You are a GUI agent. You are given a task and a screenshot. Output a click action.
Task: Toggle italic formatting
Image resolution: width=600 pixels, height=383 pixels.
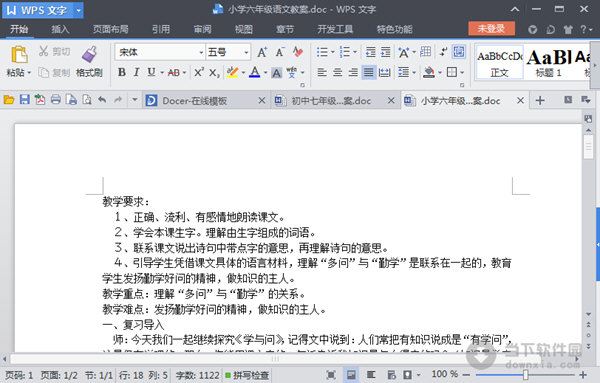coord(136,72)
